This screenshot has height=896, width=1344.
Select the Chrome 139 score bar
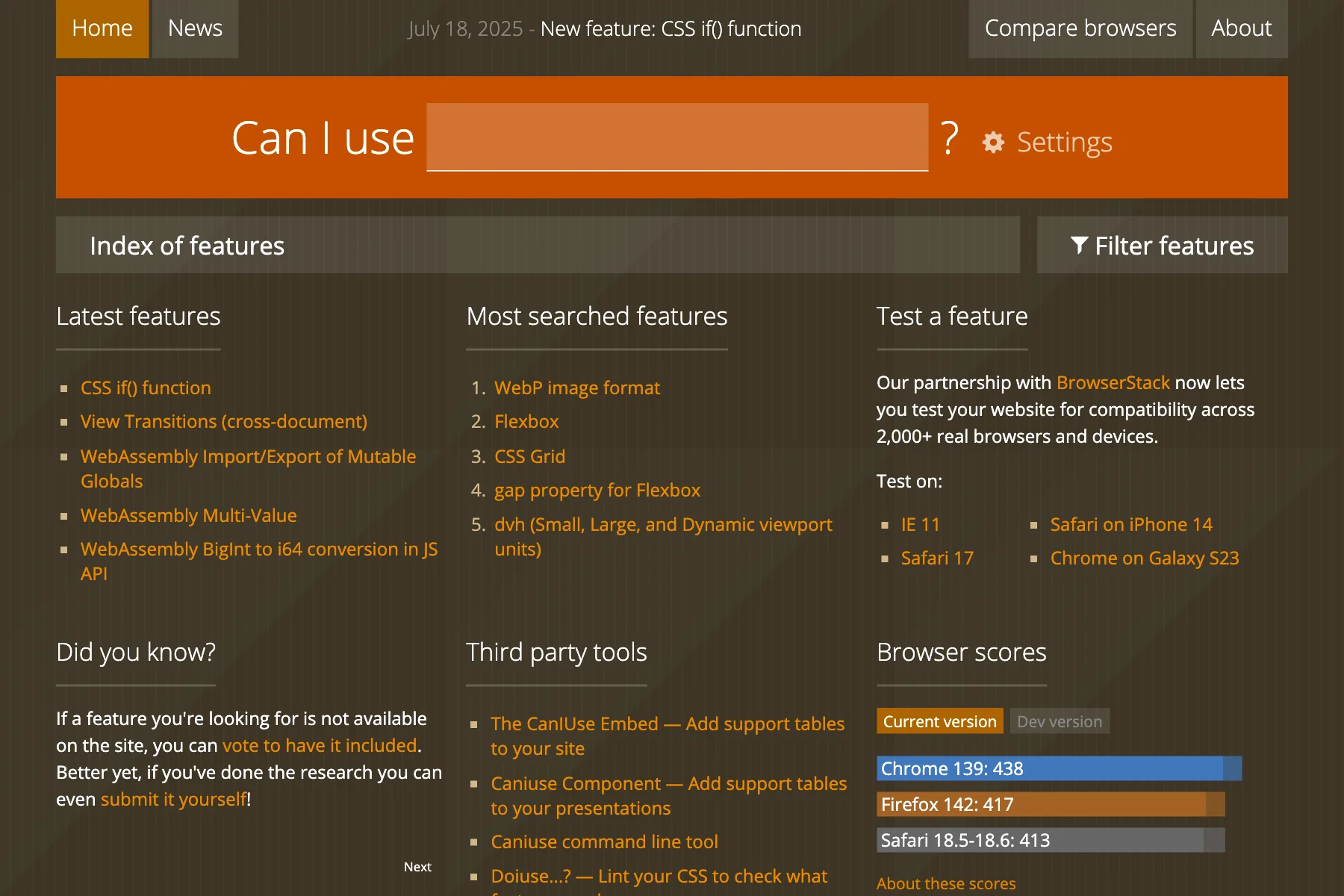1058,768
